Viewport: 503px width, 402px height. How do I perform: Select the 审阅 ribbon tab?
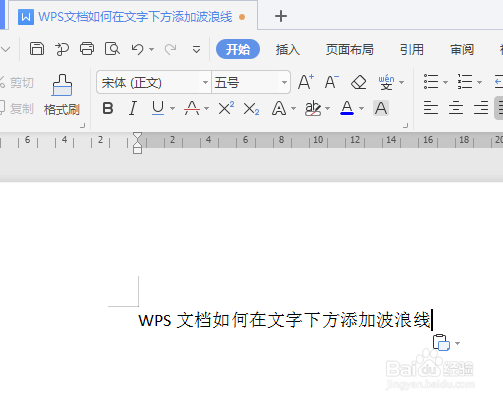click(462, 50)
